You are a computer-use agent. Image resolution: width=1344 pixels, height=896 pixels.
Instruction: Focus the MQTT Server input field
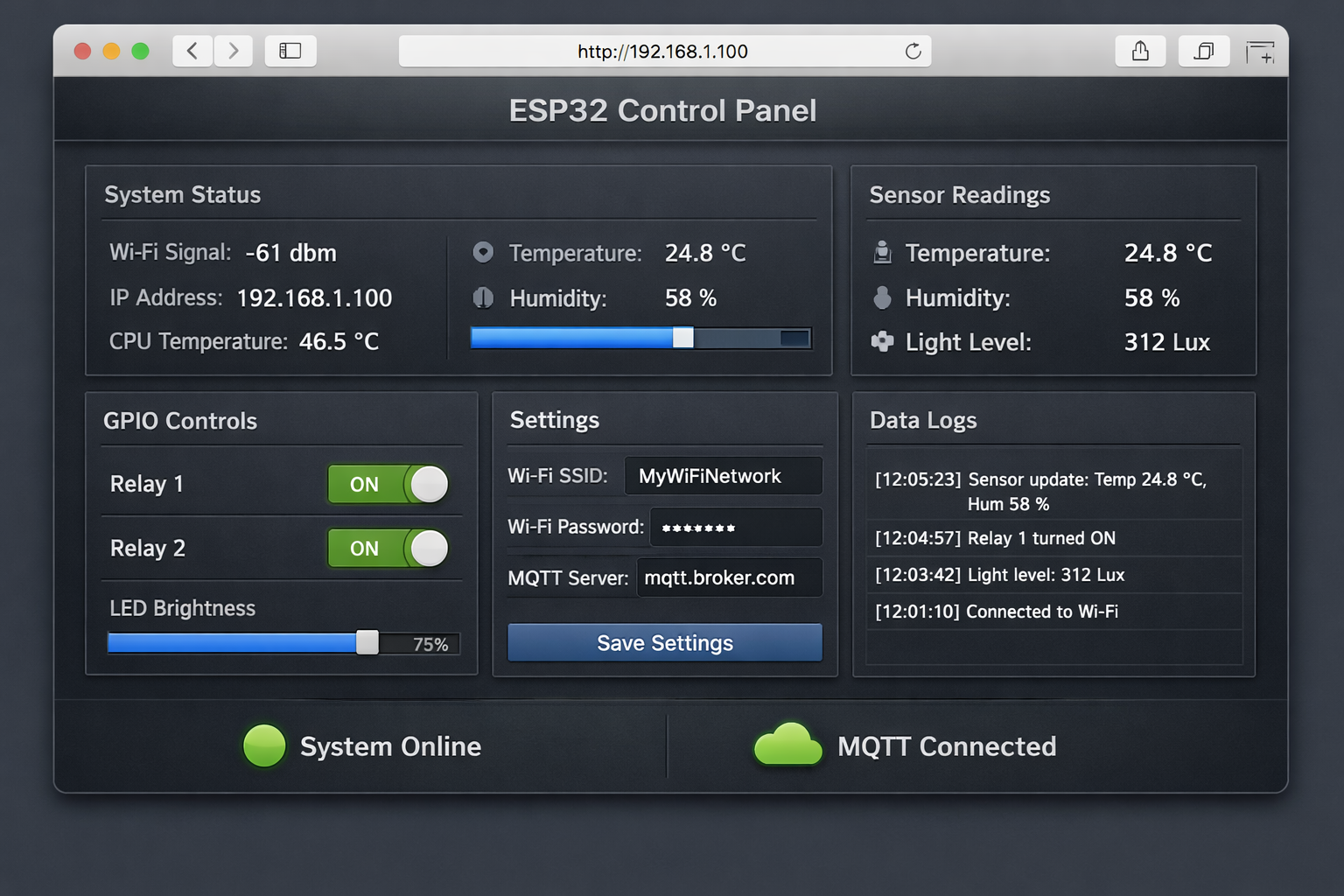click(x=729, y=577)
